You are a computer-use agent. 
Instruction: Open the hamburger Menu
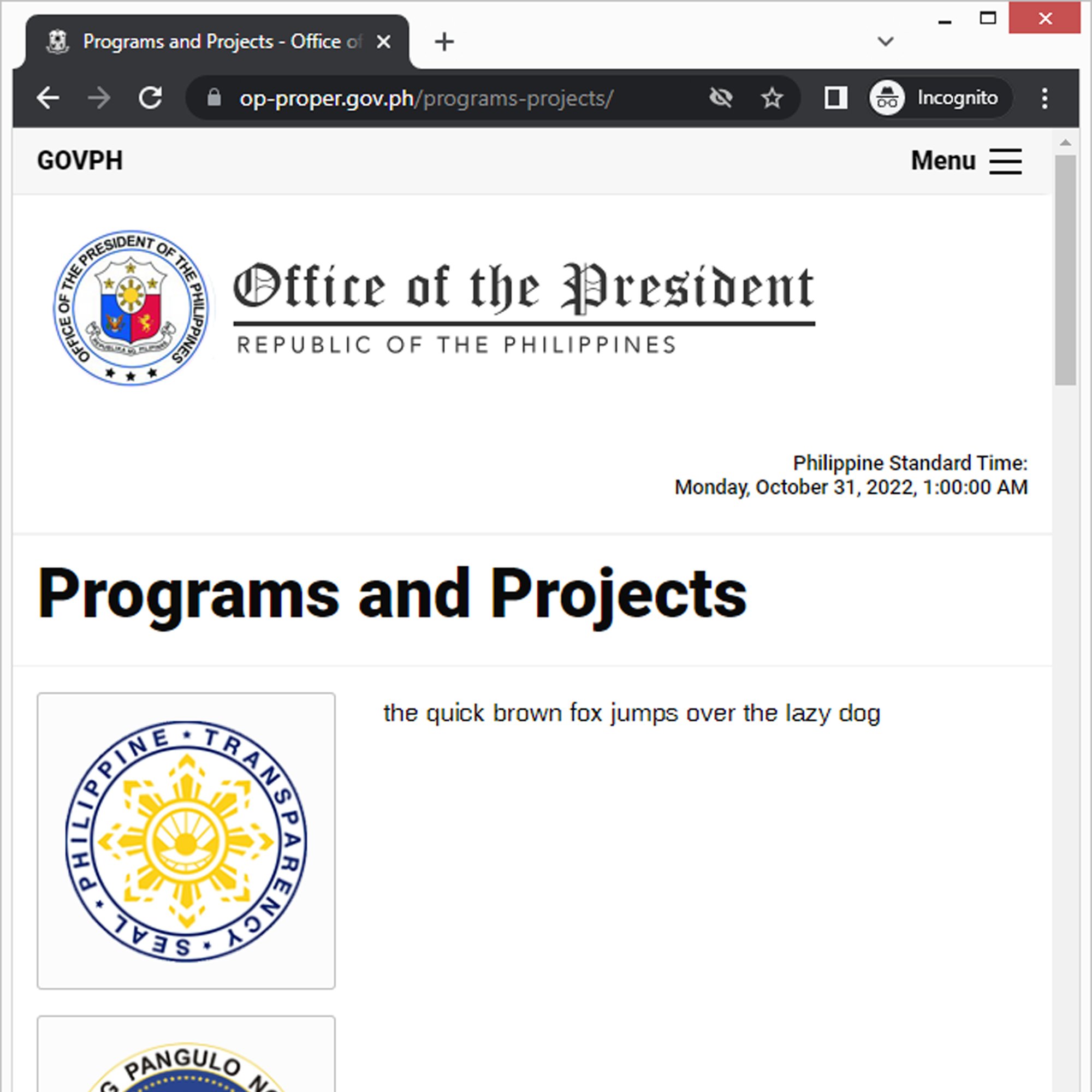(966, 161)
